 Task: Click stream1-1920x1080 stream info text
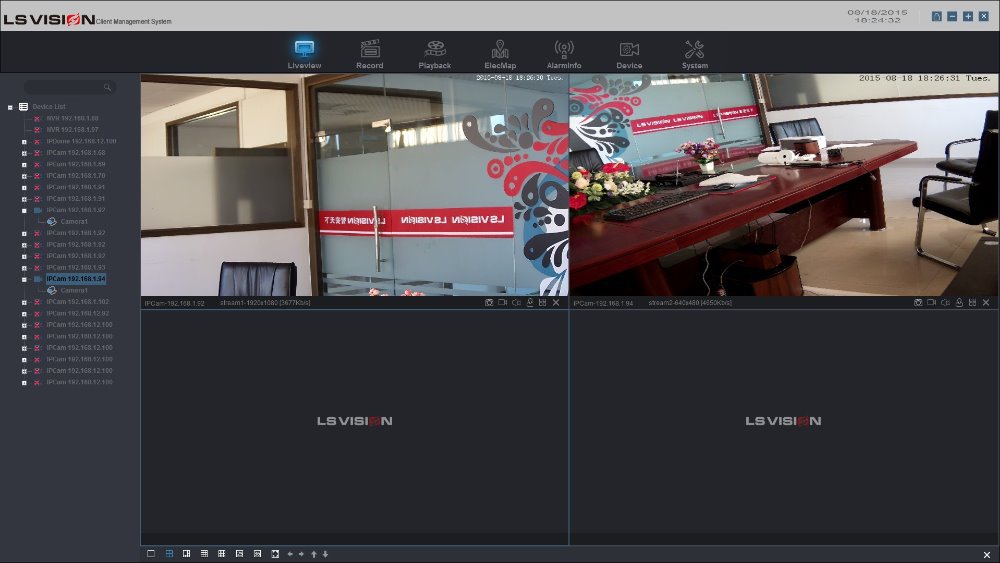click(265, 303)
